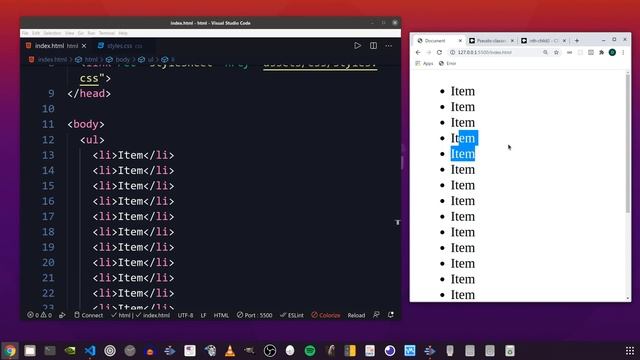This screenshot has height=360, width=640.
Task: Click the Colorize status item
Action: [x=326, y=315]
